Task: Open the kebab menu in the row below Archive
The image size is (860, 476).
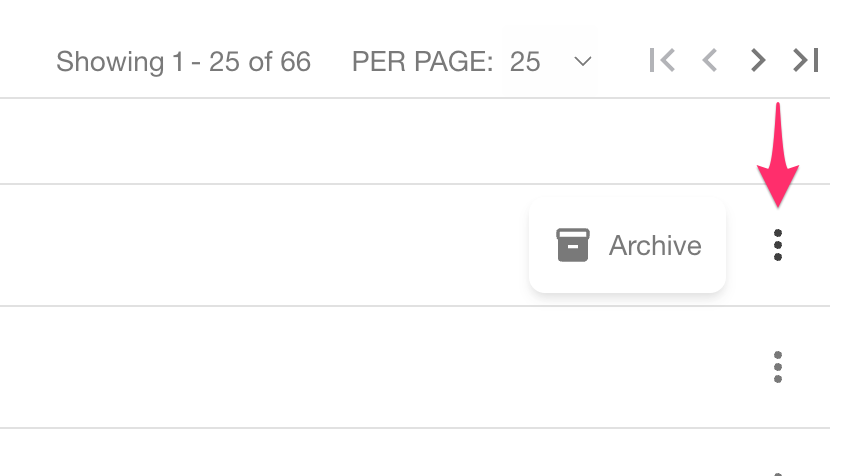Action: coord(778,367)
